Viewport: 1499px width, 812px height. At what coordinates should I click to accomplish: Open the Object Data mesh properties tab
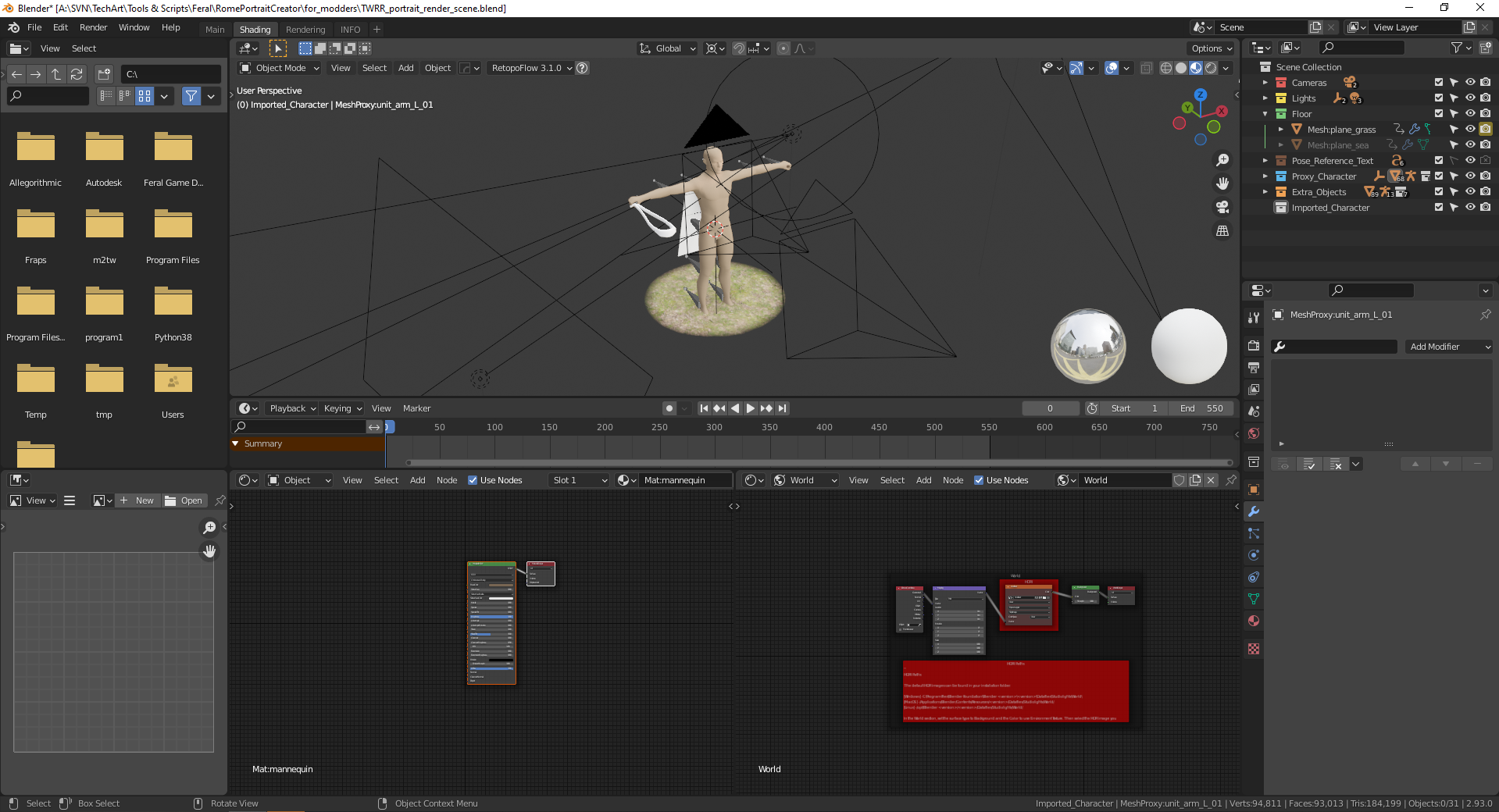(x=1254, y=599)
